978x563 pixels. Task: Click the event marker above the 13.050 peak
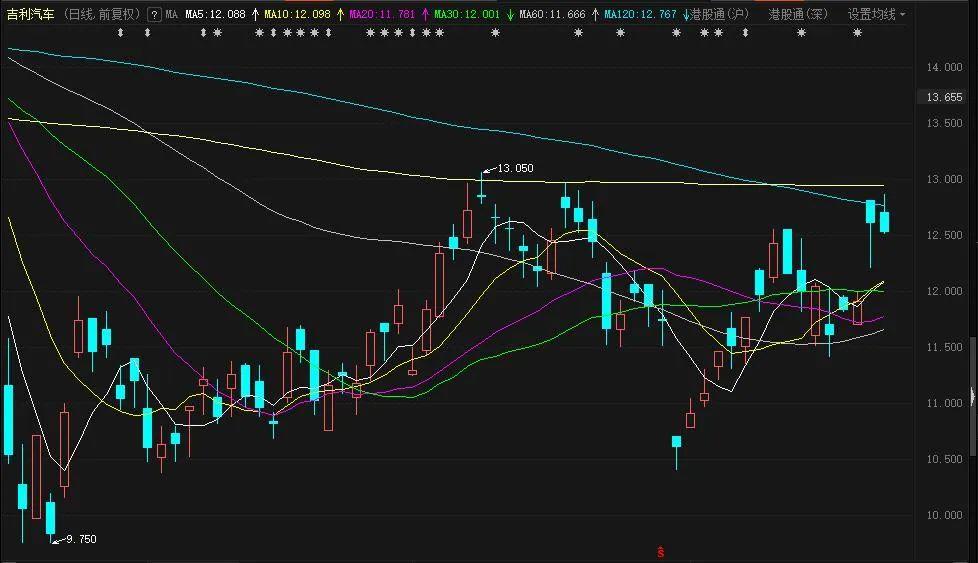coord(495,32)
